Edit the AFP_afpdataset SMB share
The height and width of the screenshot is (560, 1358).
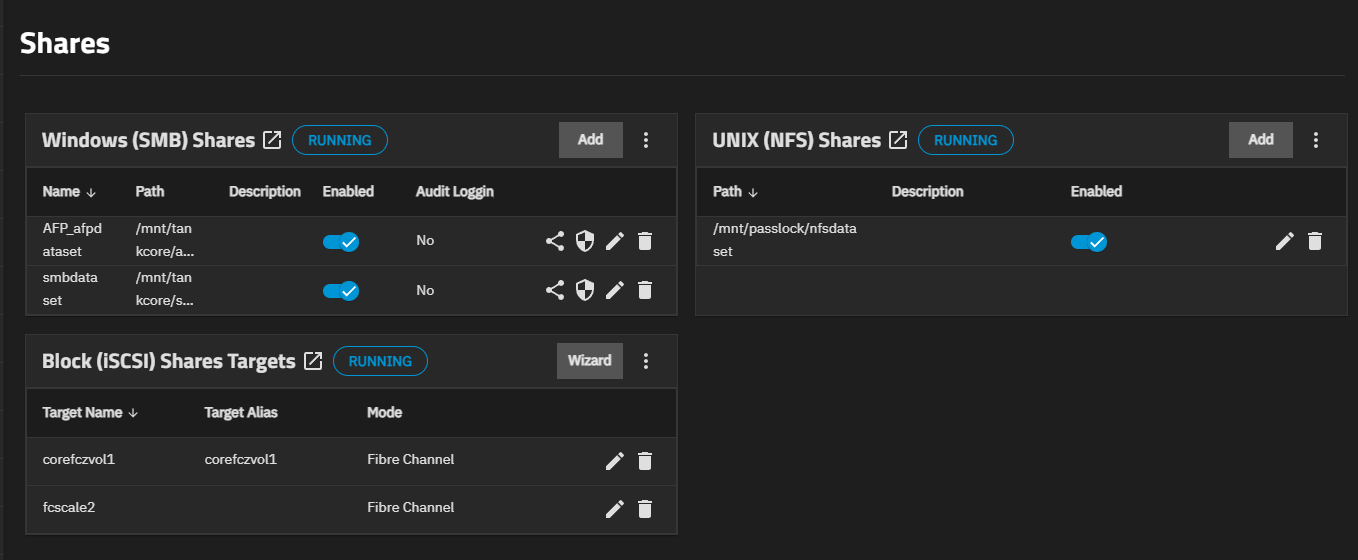pyautogui.click(x=615, y=241)
